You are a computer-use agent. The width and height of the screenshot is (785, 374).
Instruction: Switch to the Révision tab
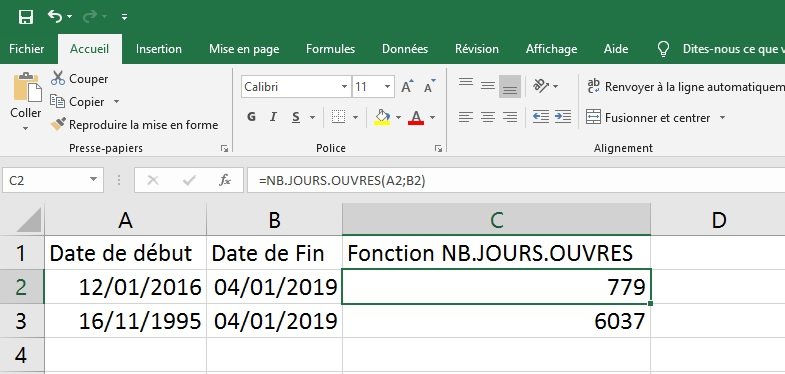click(x=477, y=49)
